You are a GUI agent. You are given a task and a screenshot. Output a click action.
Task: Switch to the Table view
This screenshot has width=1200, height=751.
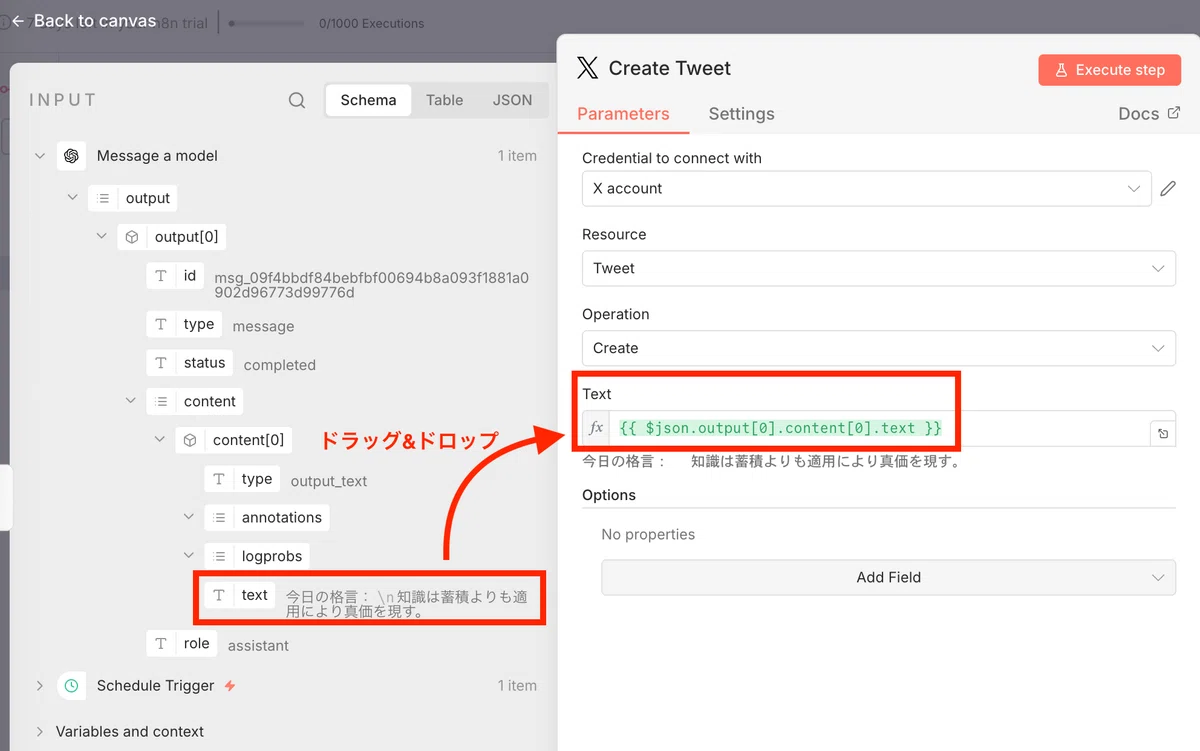tap(444, 100)
